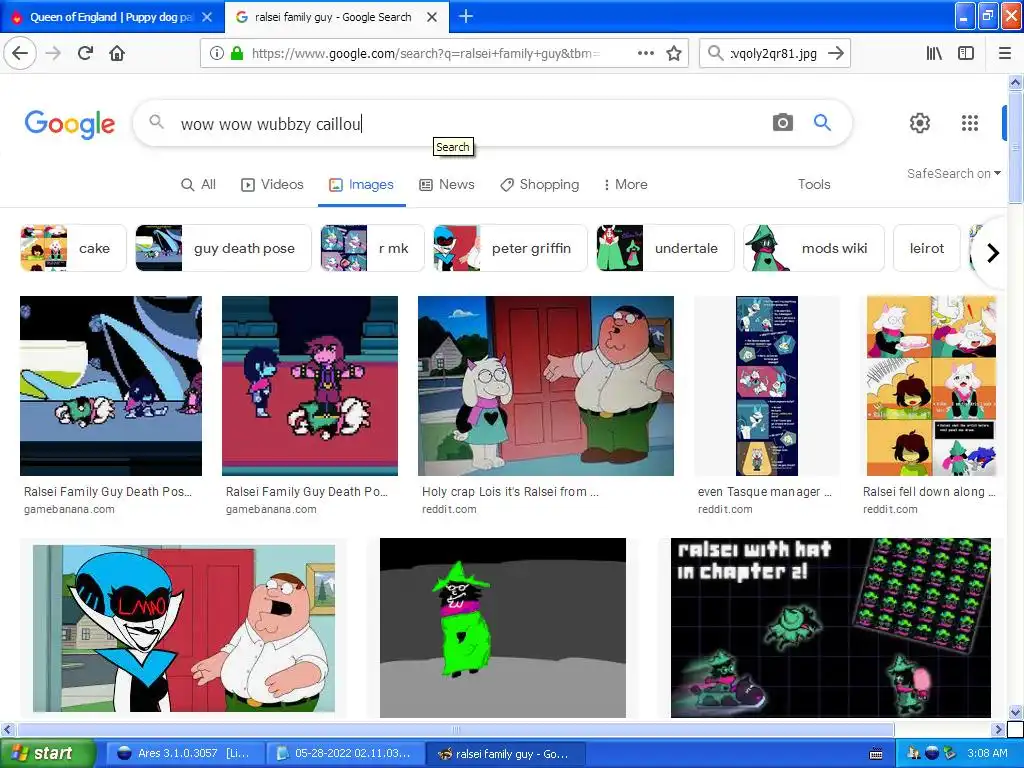1024x768 pixels.
Task: Open a new browser tab with plus
Action: 466,17
